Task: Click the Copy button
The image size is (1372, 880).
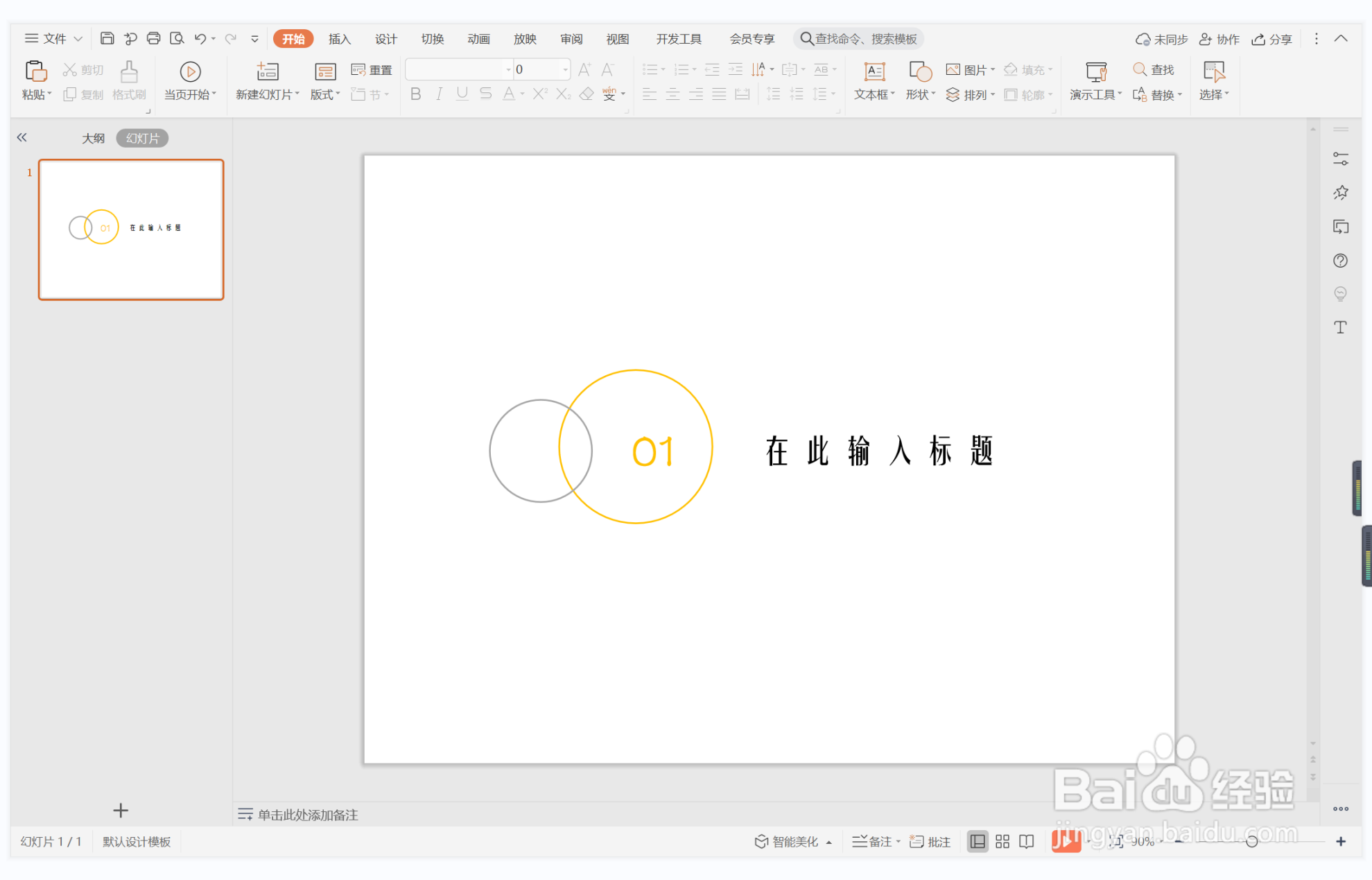Action: 83,94
